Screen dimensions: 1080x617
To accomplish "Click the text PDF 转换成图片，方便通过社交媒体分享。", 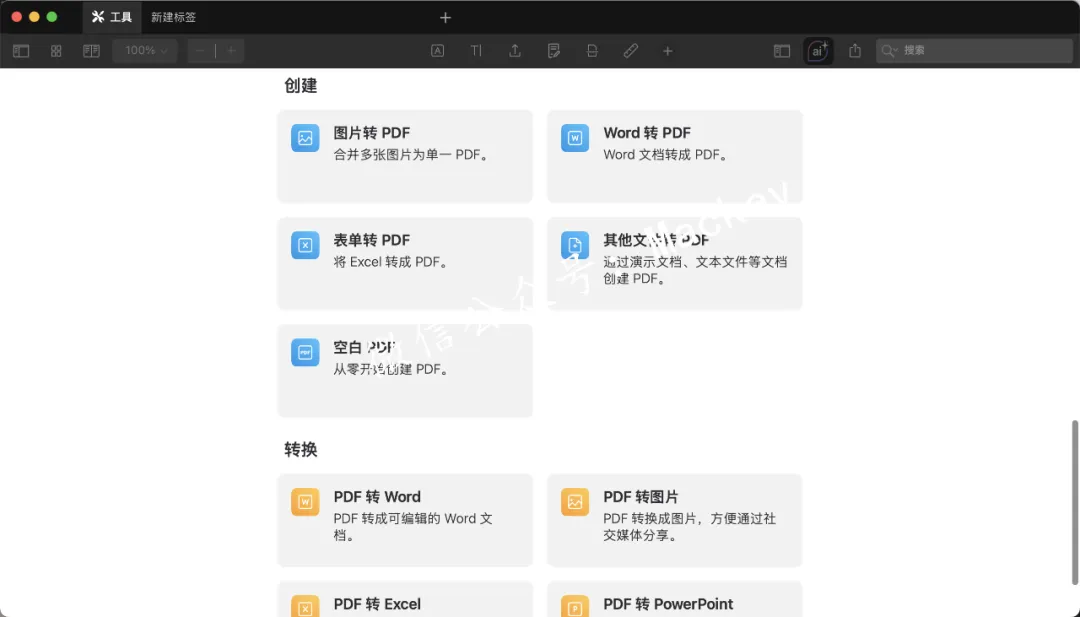I will [x=689, y=527].
